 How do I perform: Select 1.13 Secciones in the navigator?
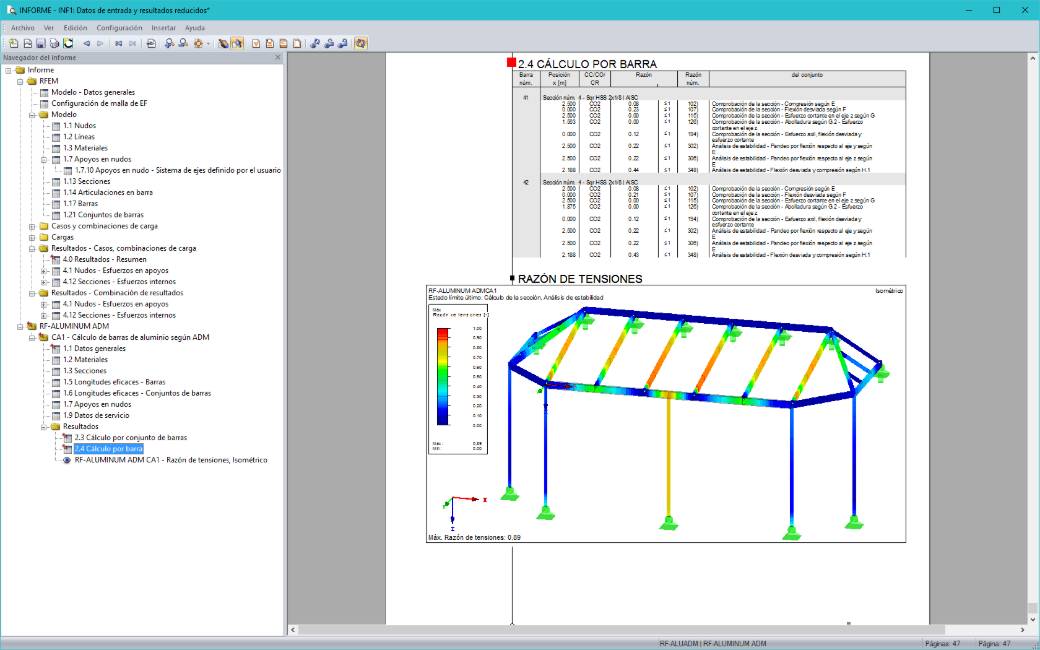(86, 181)
